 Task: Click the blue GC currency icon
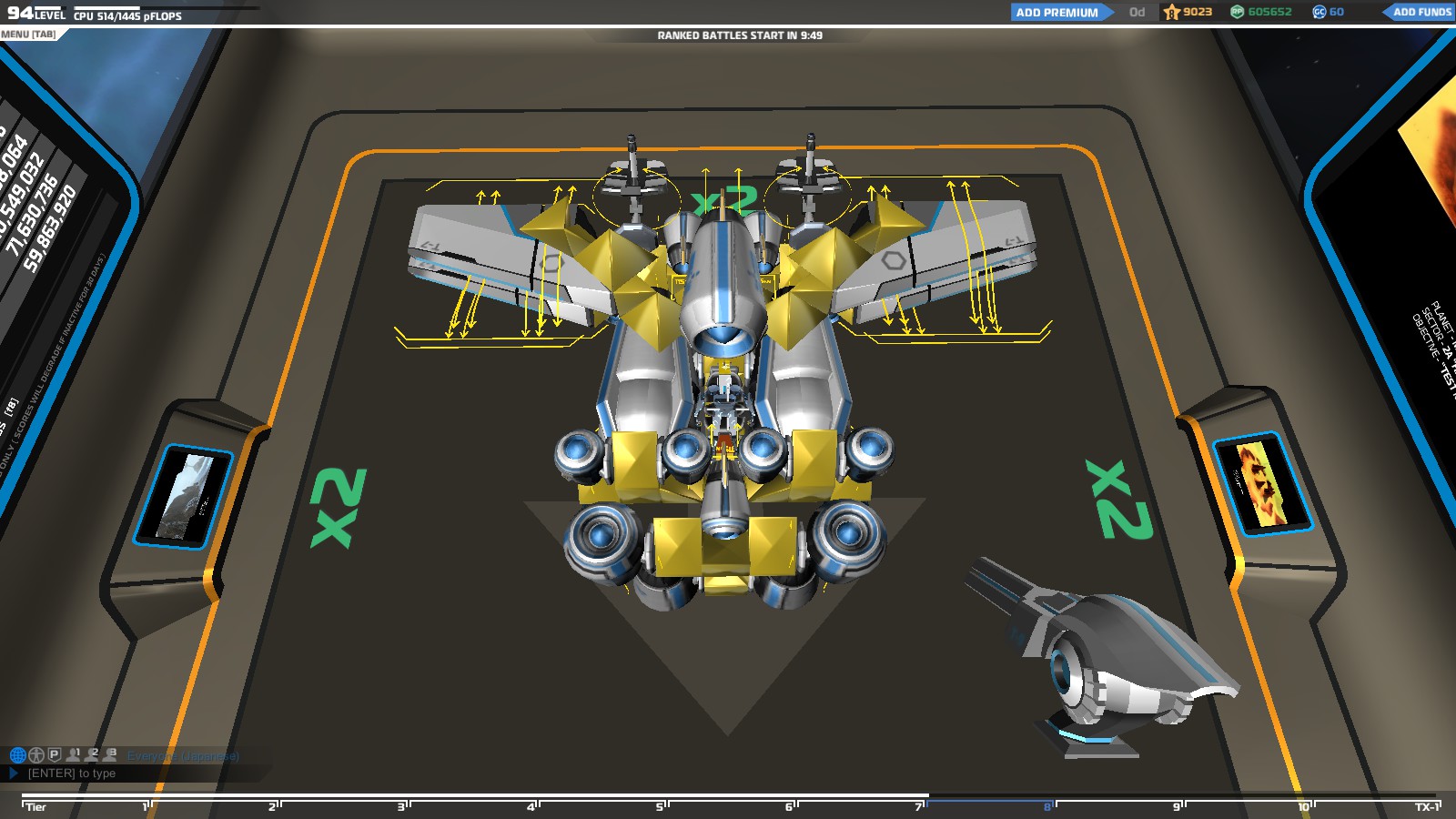[x=1319, y=12]
